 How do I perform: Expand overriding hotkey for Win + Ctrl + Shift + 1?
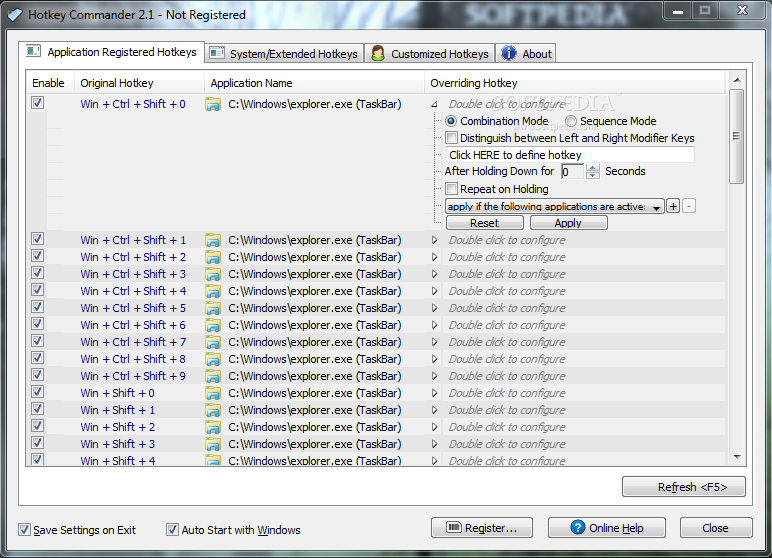click(x=434, y=240)
